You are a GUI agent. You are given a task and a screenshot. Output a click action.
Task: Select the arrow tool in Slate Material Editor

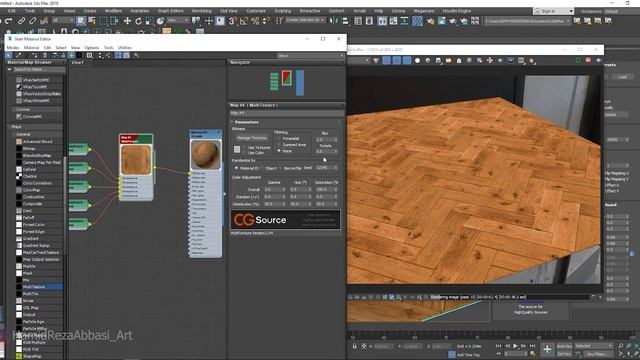[9, 55]
